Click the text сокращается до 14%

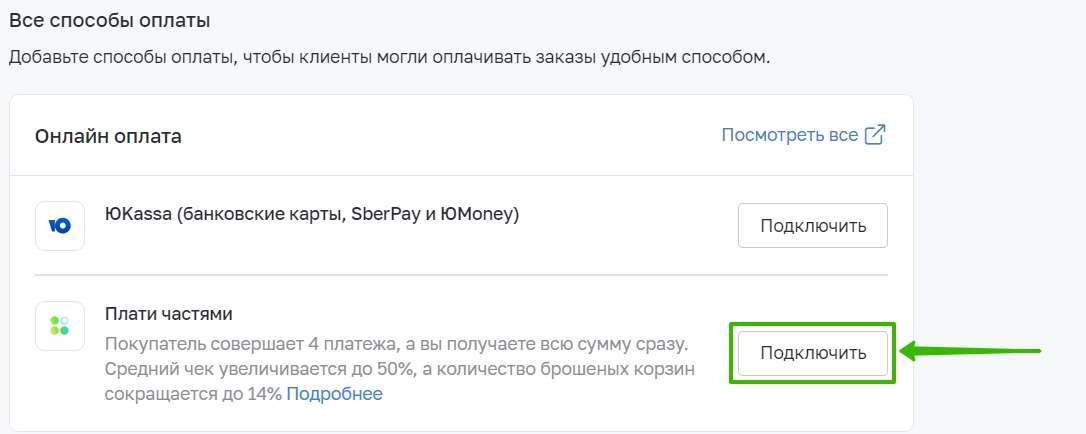pos(194,394)
